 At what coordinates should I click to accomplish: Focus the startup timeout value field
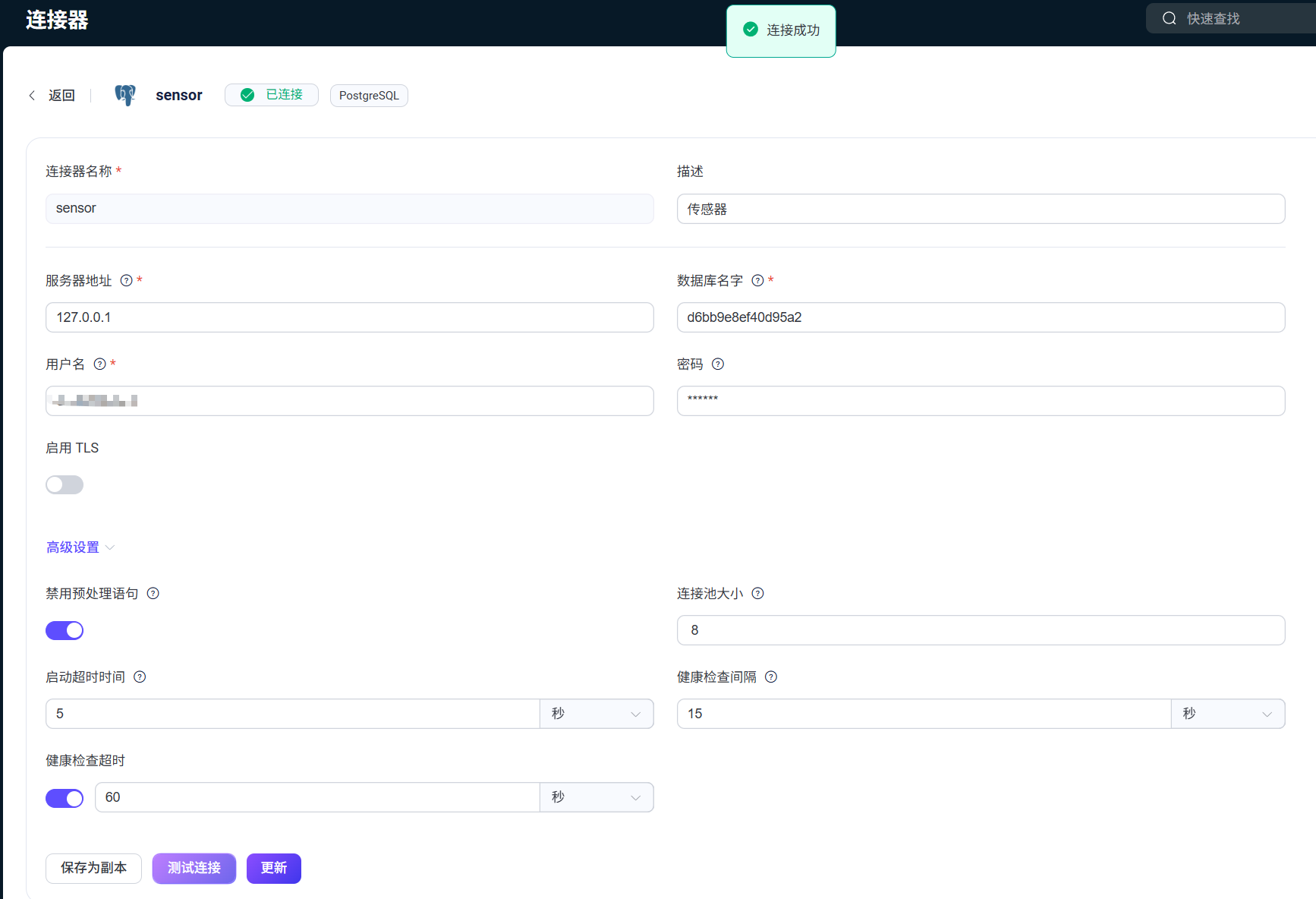[293, 714]
